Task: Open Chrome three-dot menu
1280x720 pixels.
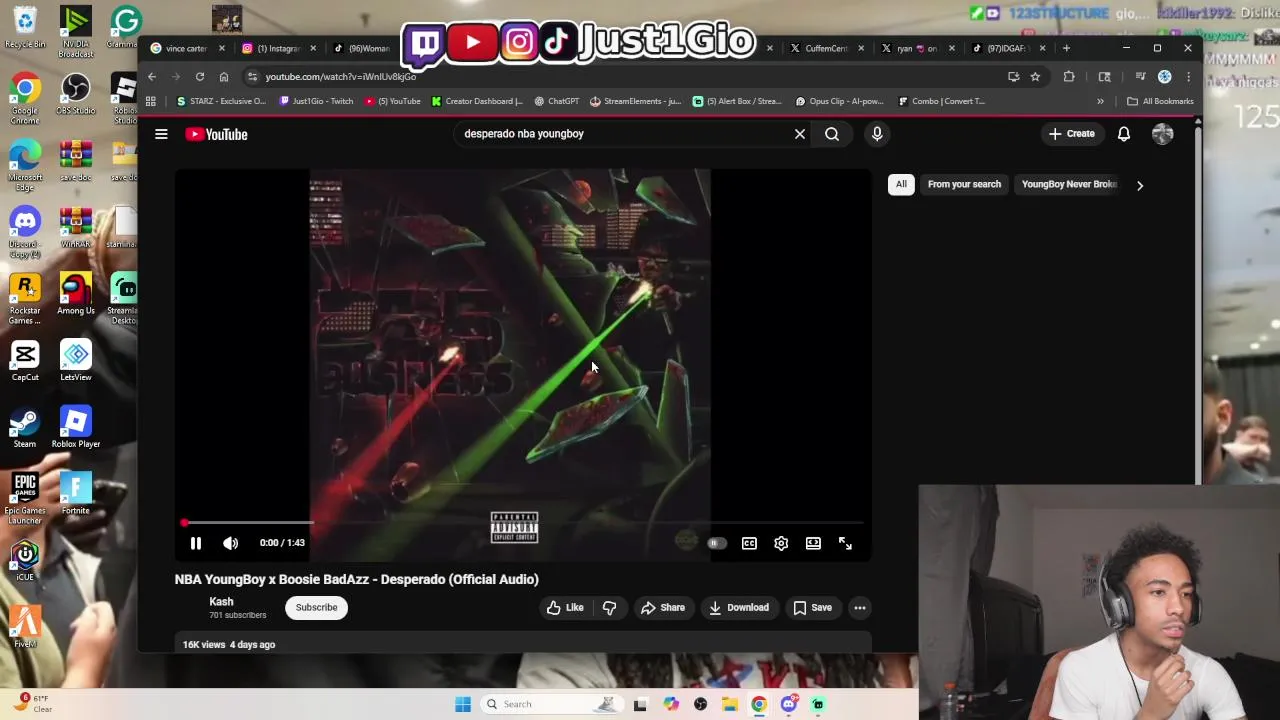Action: pyautogui.click(x=1188, y=77)
